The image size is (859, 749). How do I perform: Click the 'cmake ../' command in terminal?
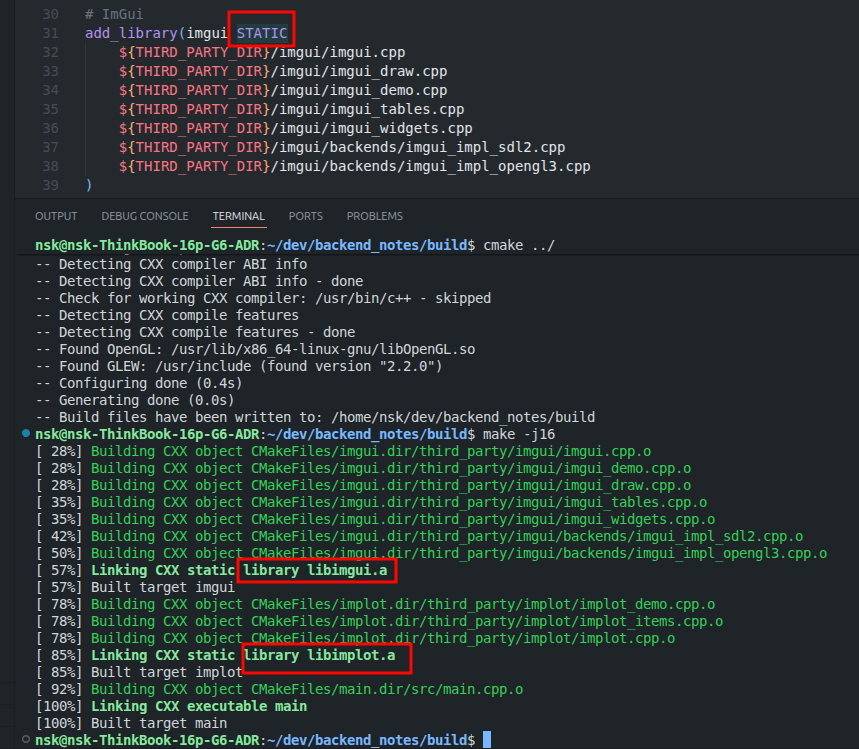point(518,247)
